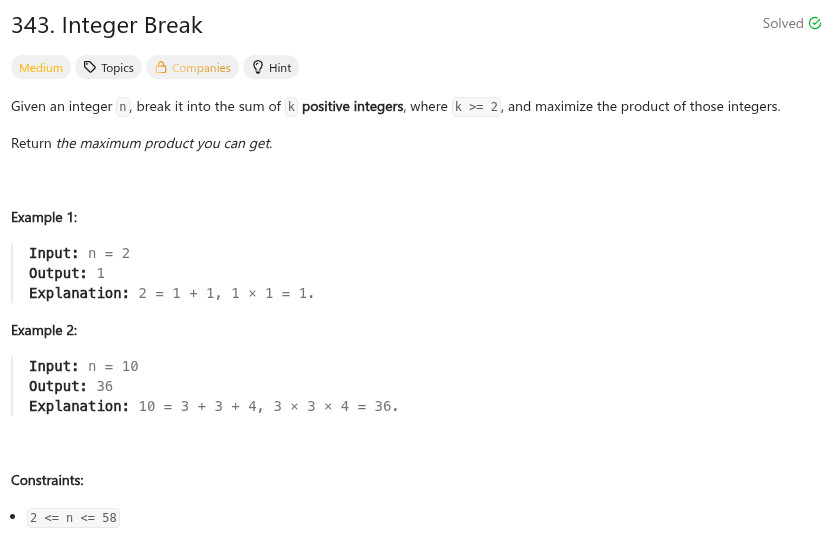This screenshot has height=549, width=834.
Task: Show the Hint text label
Action: [280, 68]
